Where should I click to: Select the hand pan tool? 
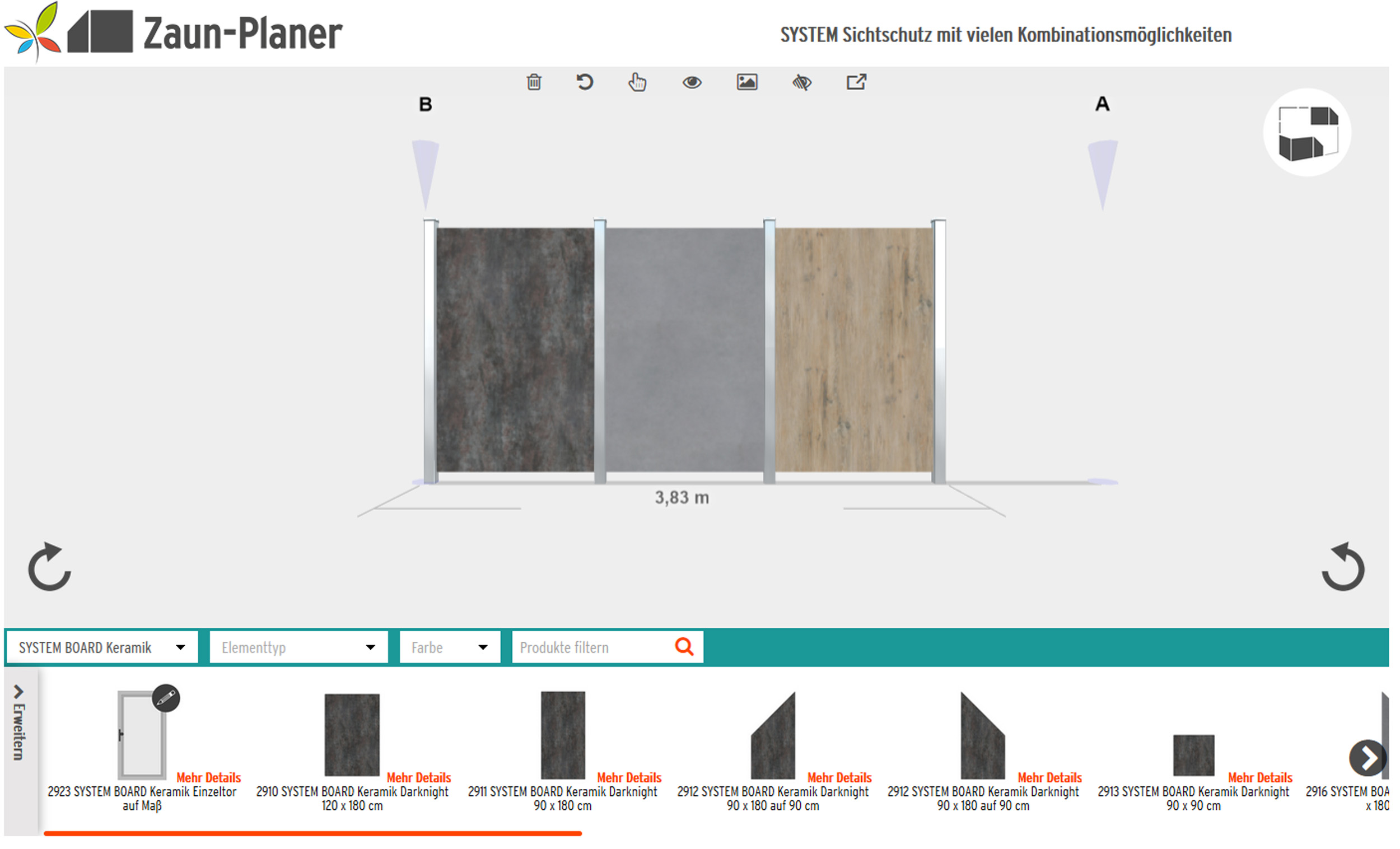[637, 82]
